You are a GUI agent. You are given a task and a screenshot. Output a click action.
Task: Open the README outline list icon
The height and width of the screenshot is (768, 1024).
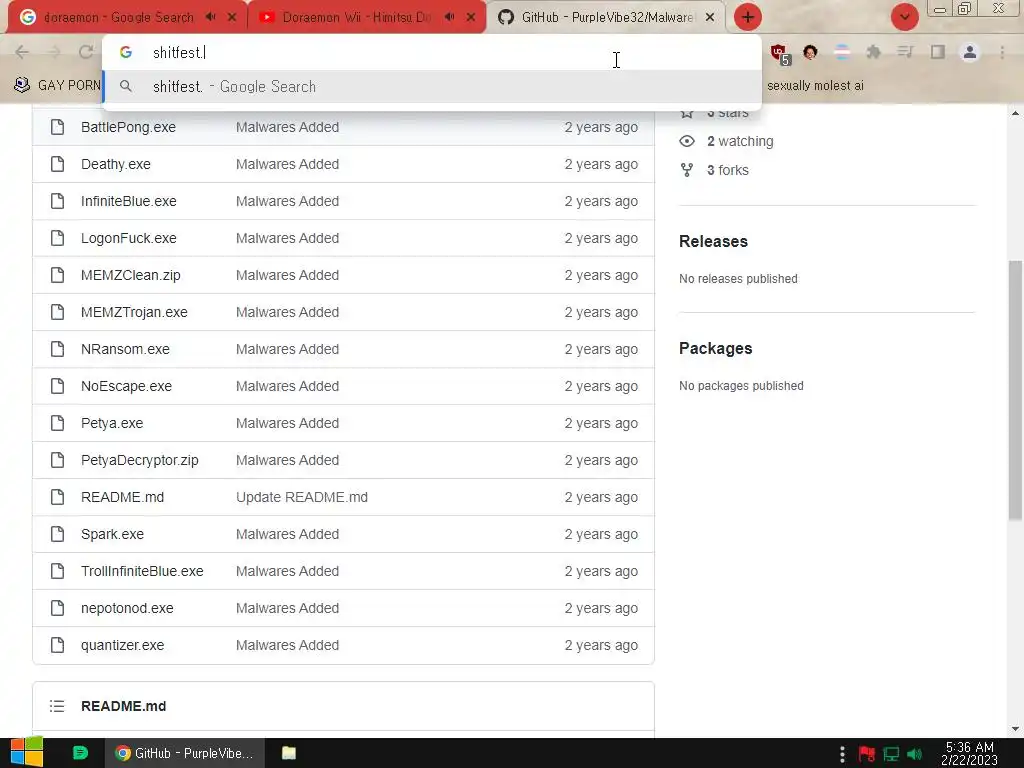click(57, 706)
